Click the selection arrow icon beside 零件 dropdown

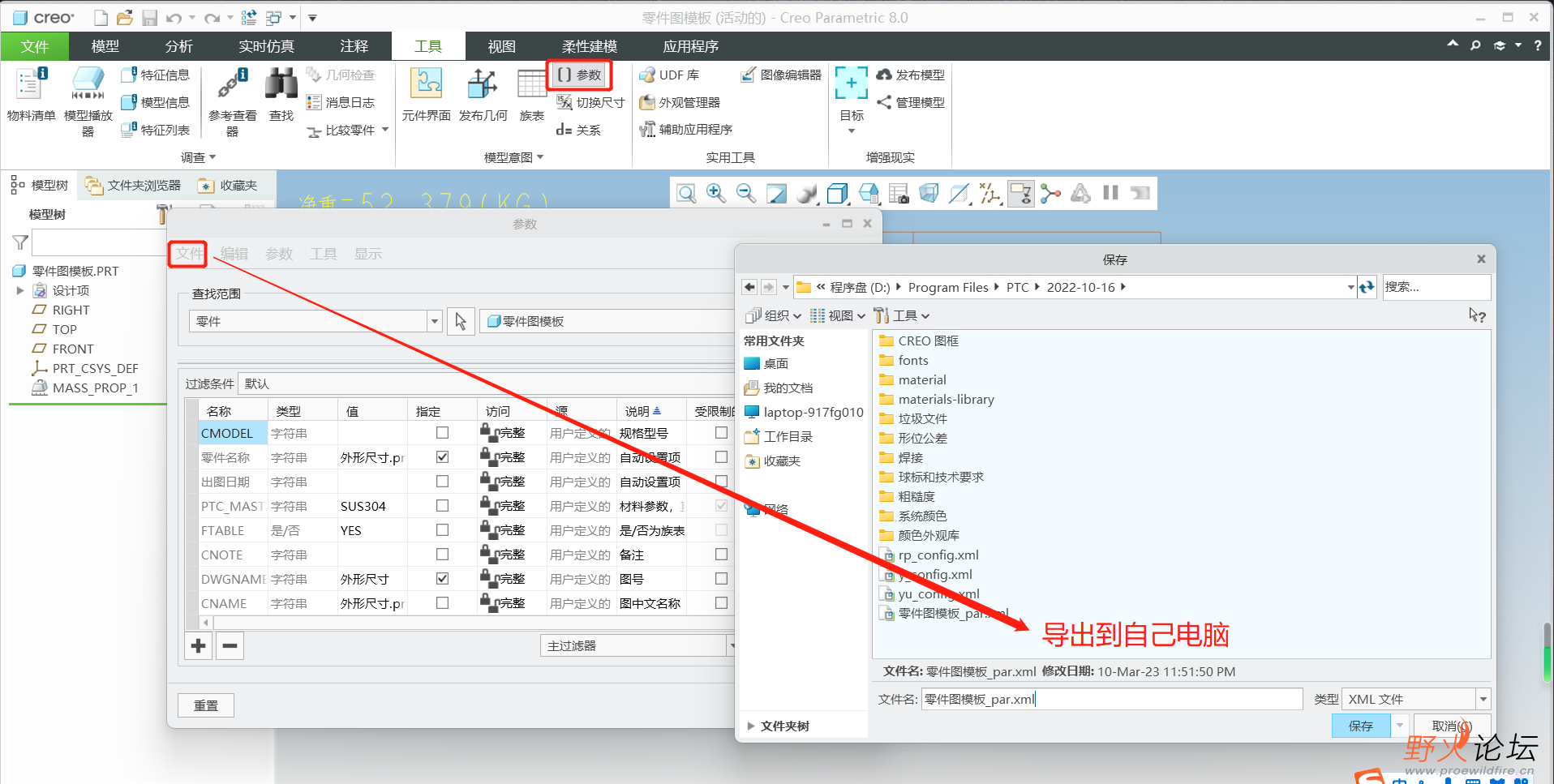[461, 322]
